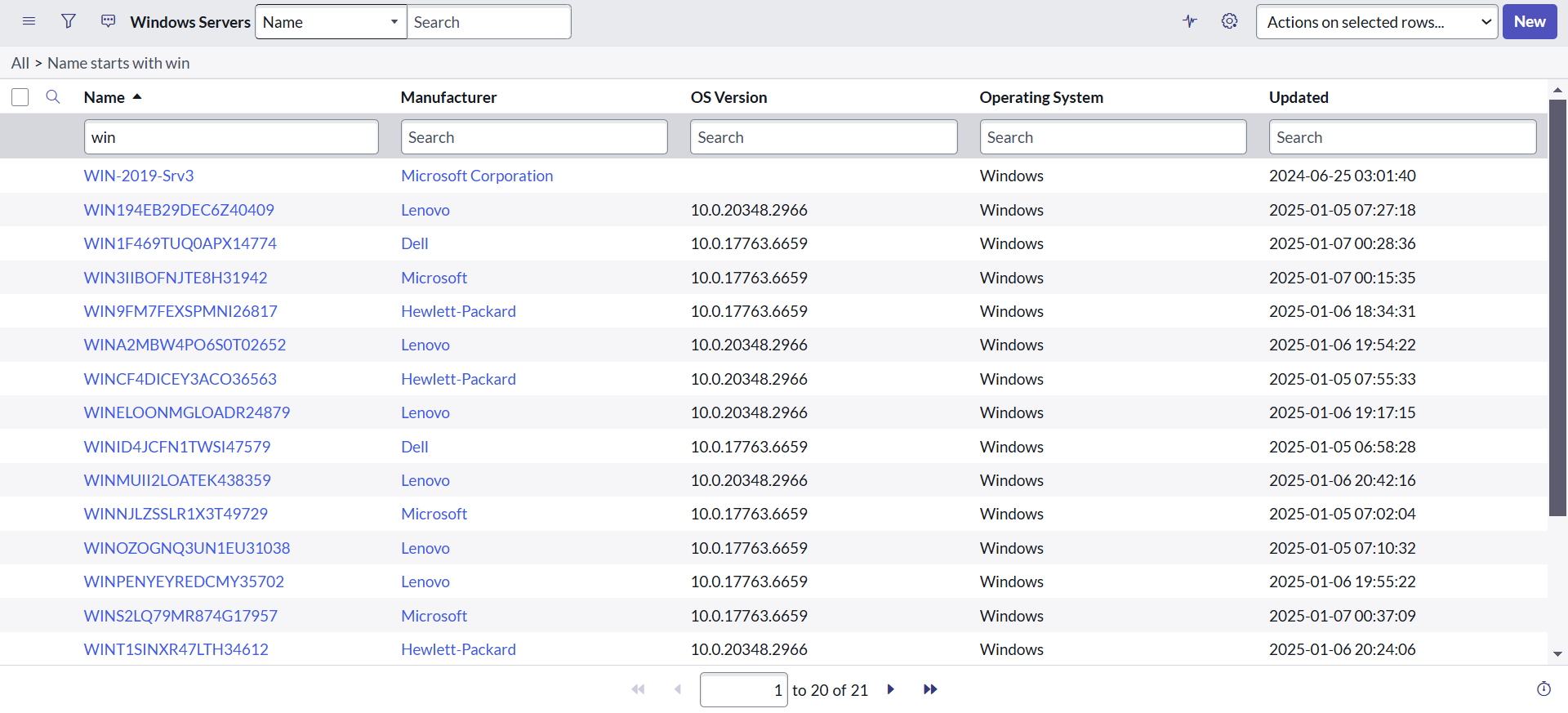
Task: Open the Microsoft Corporation manufacturer link
Action: (477, 176)
